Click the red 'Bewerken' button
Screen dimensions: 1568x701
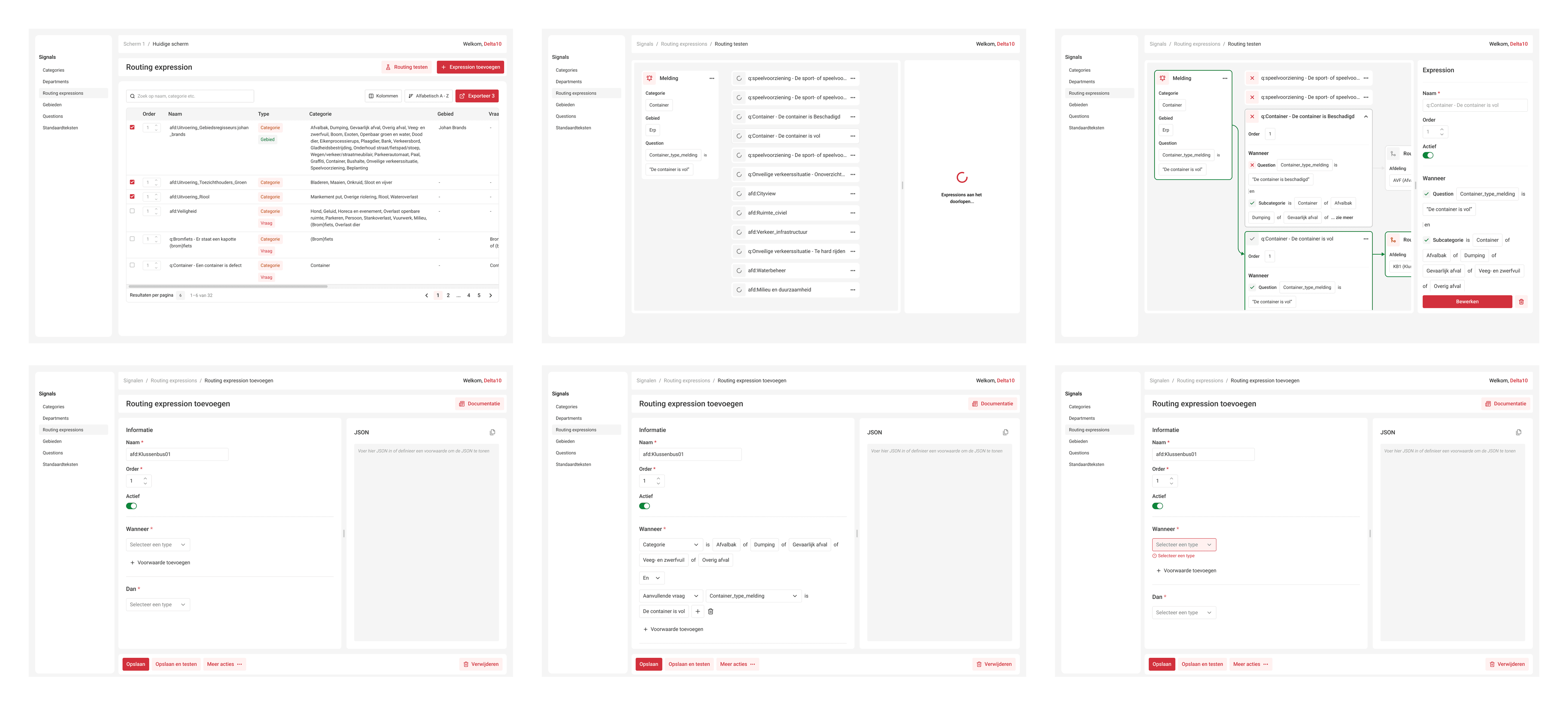1467,302
